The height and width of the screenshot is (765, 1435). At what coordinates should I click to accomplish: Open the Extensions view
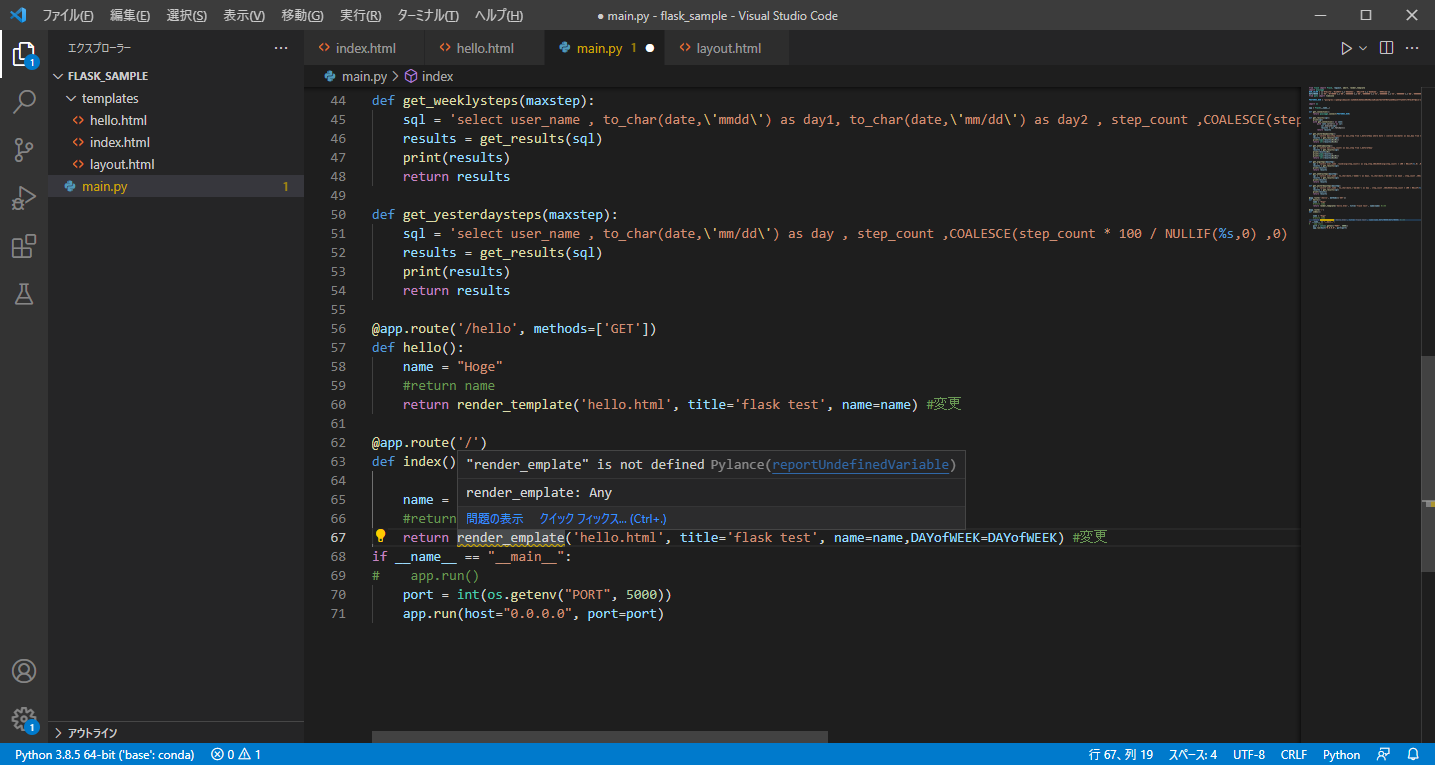24,246
